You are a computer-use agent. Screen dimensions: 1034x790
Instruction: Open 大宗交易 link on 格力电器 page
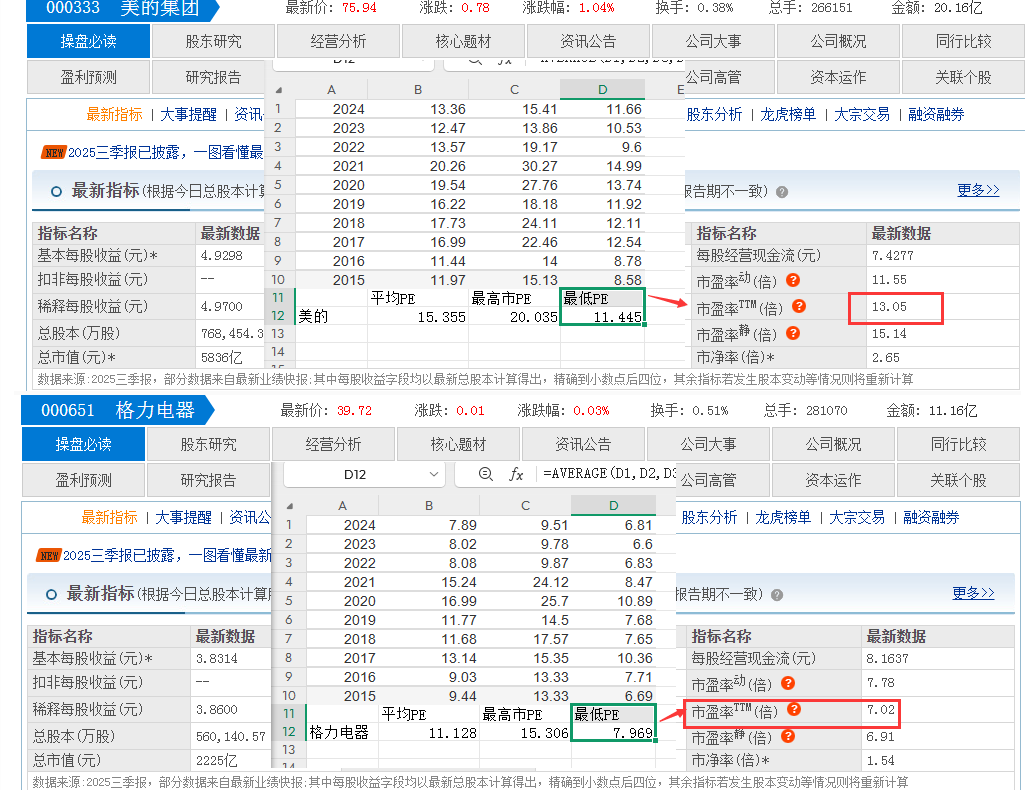pos(857,517)
